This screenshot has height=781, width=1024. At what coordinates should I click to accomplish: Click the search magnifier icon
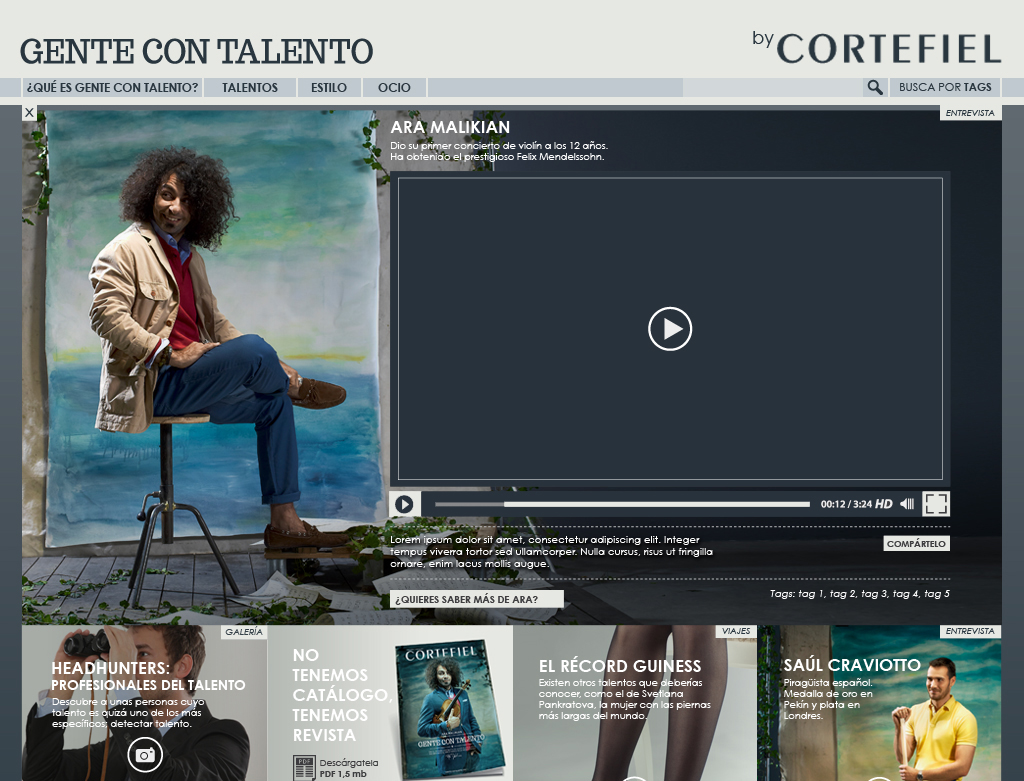click(875, 88)
